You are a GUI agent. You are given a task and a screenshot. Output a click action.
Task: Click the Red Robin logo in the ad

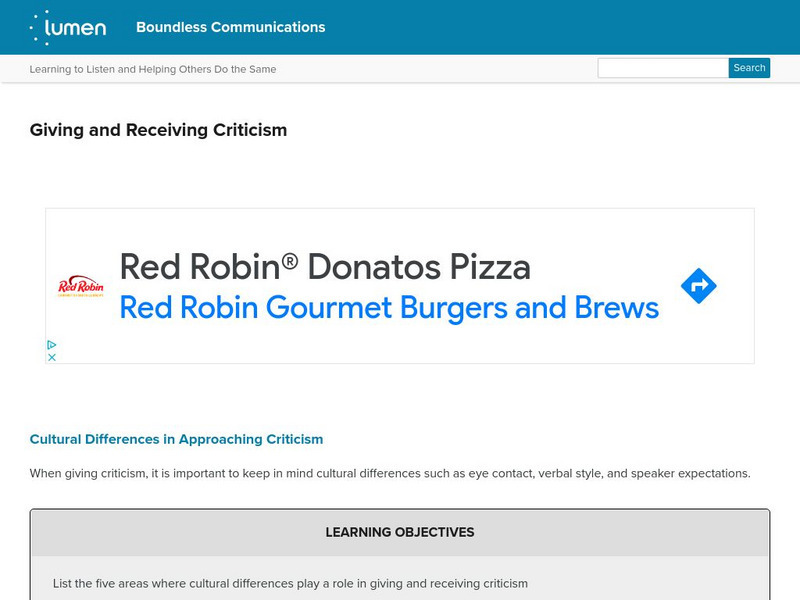click(x=81, y=286)
